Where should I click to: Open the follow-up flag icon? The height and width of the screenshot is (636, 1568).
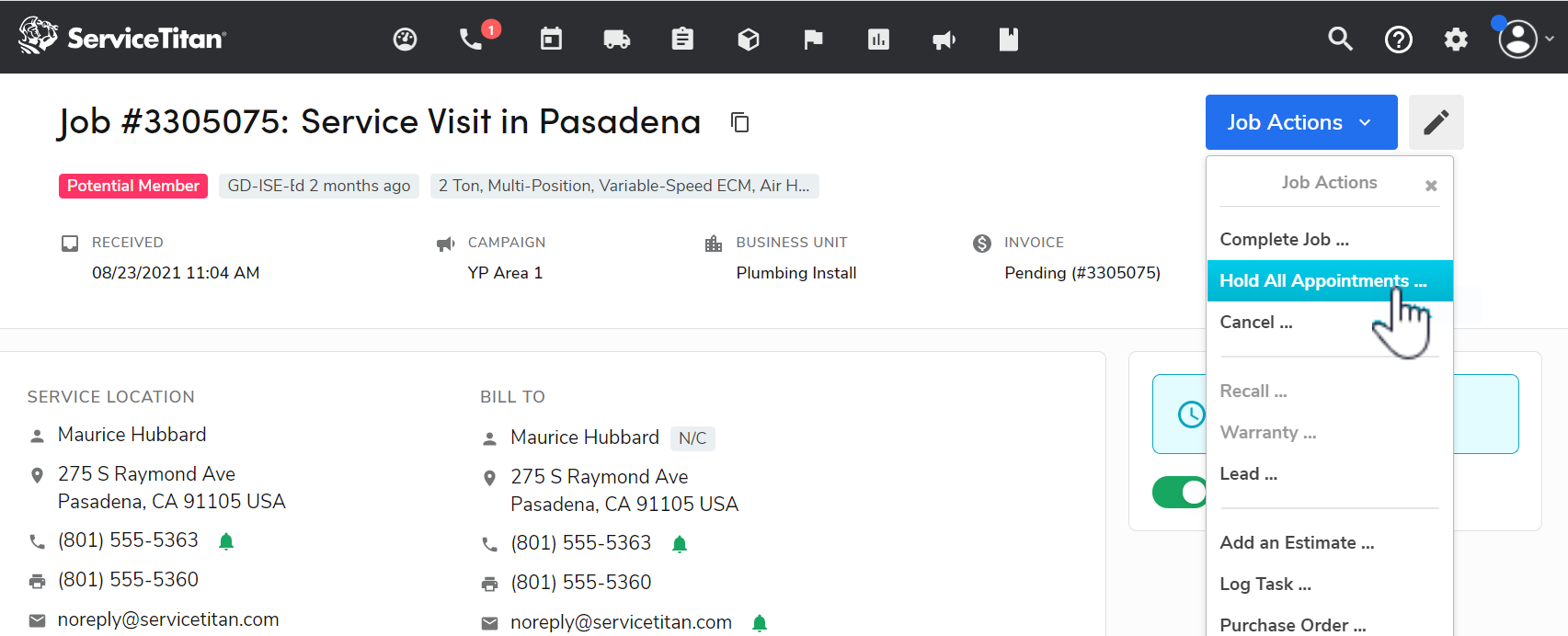point(814,39)
